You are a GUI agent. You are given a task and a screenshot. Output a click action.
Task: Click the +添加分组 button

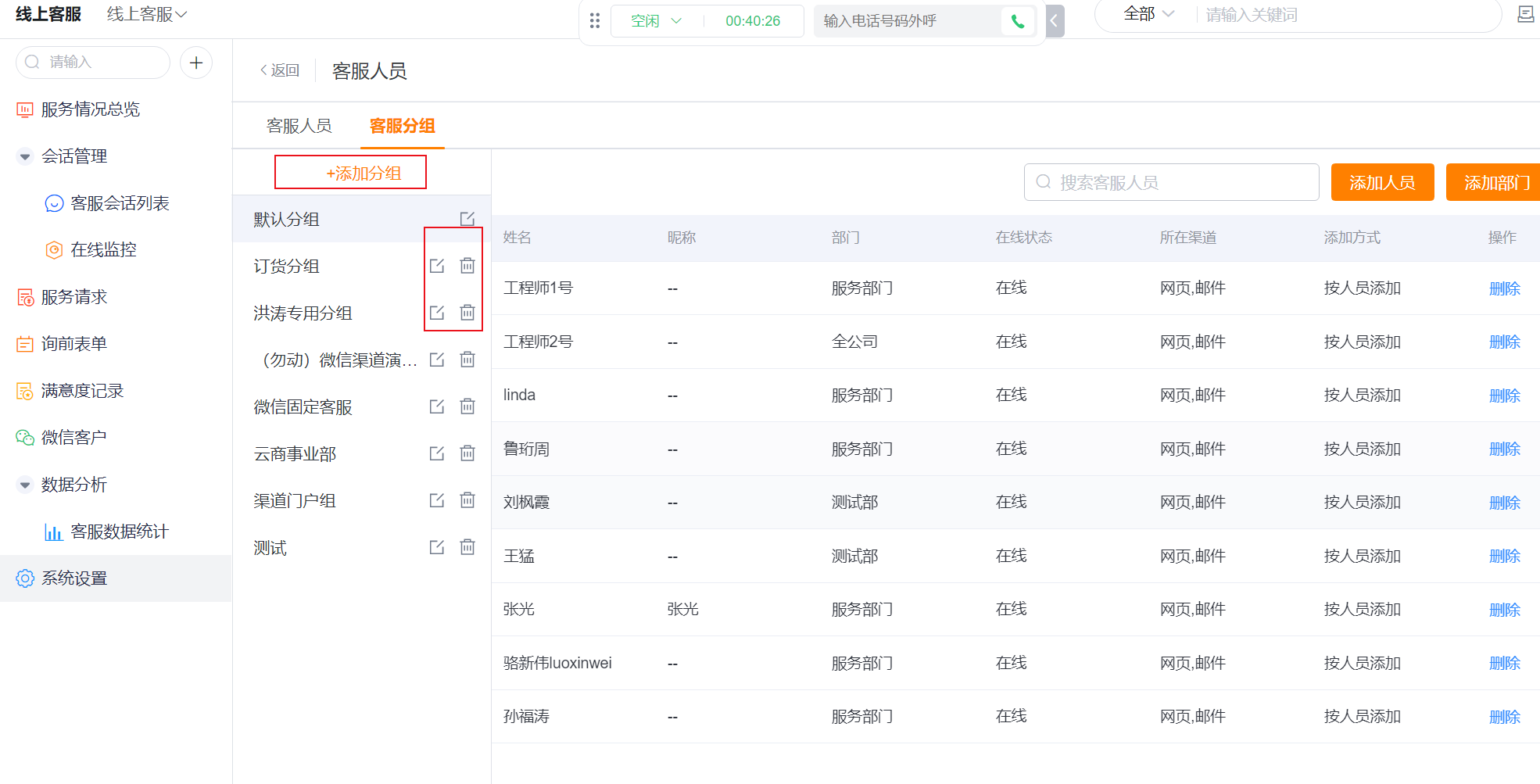pos(364,173)
